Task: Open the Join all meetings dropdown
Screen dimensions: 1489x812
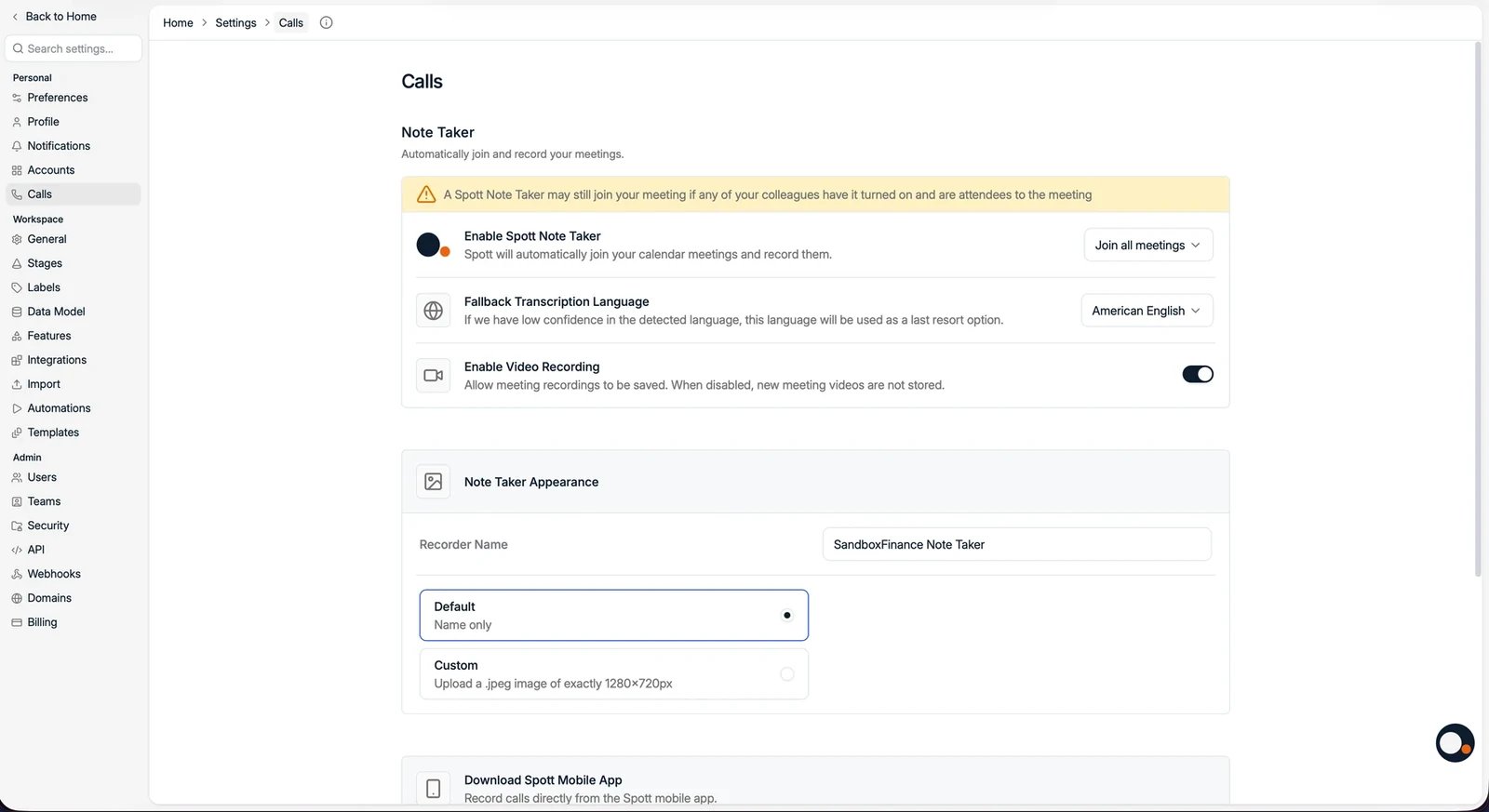Action: click(1148, 245)
